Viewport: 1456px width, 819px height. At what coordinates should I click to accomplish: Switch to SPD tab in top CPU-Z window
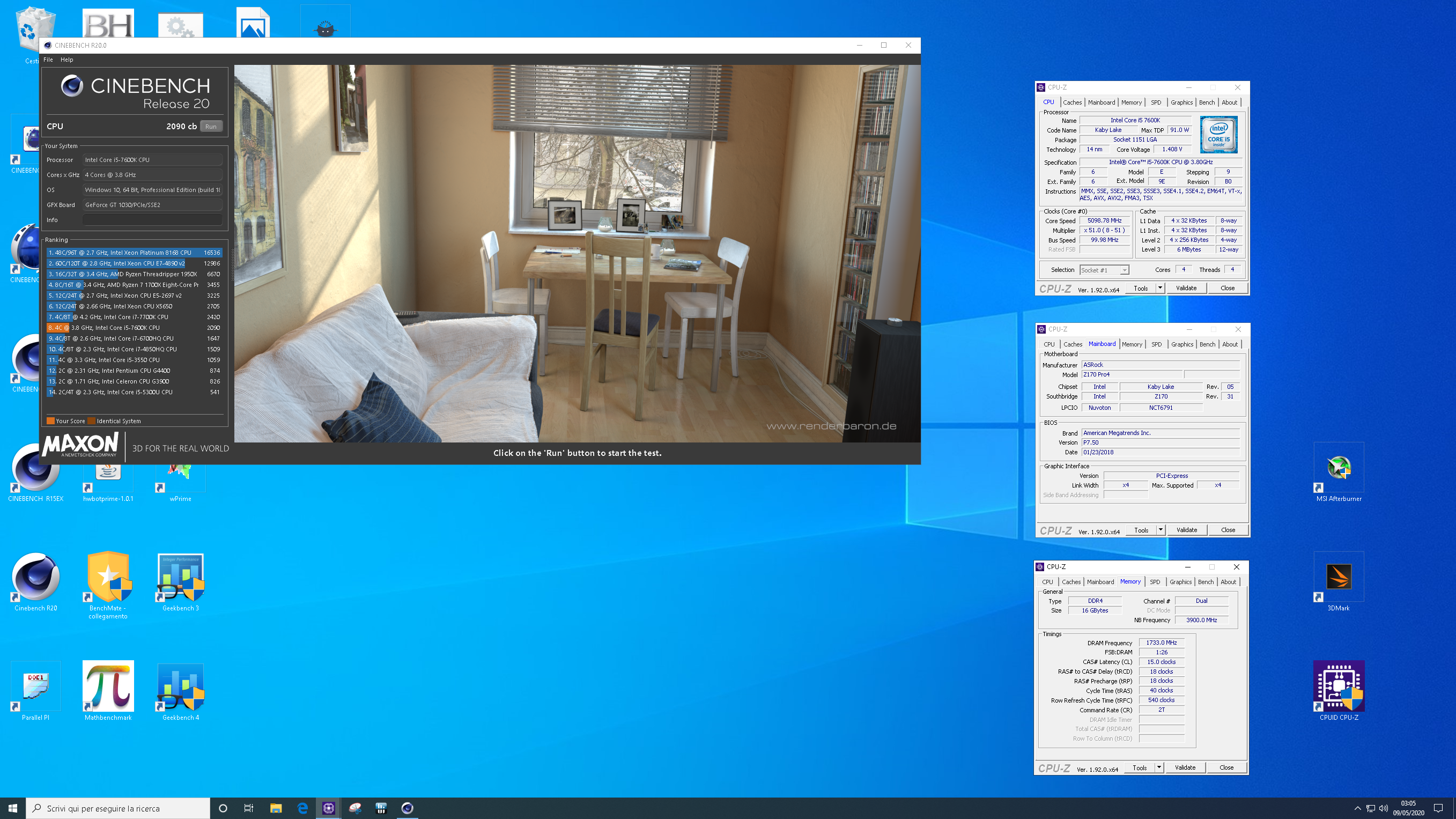[1156, 102]
